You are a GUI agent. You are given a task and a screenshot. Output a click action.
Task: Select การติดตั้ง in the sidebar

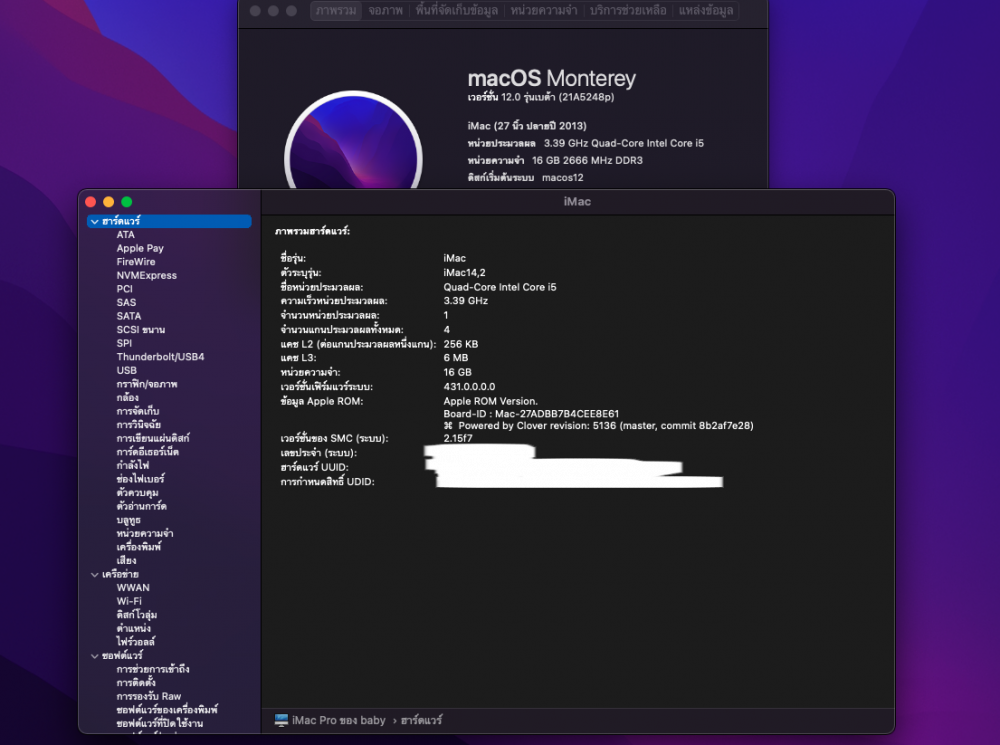(136, 682)
